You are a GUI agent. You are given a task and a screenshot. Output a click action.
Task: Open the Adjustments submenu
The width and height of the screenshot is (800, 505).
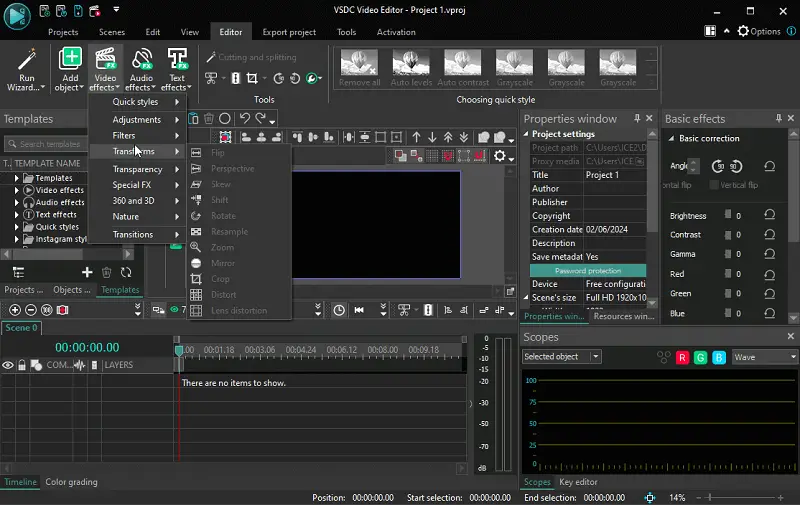tap(138, 119)
